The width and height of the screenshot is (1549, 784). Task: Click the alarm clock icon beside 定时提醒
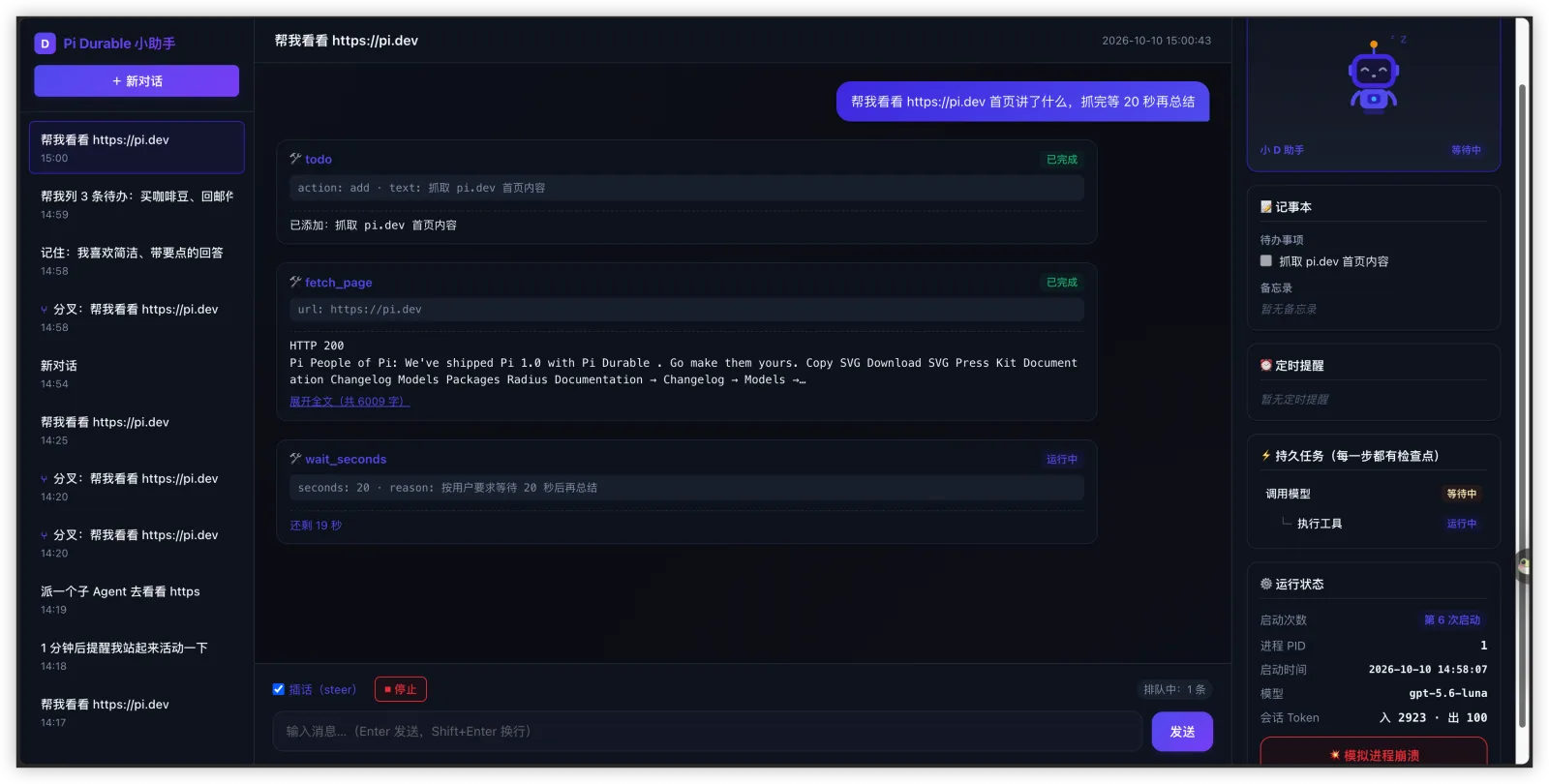tap(1266, 366)
